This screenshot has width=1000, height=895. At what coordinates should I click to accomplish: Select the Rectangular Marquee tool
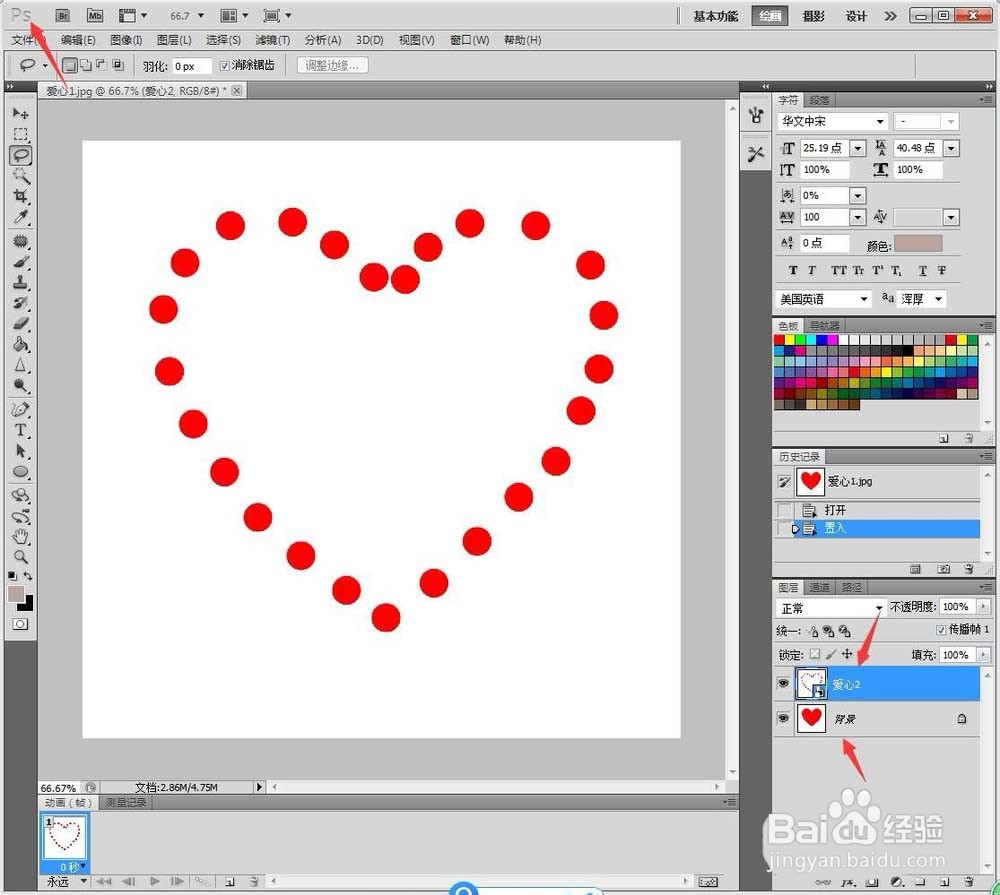(20, 134)
